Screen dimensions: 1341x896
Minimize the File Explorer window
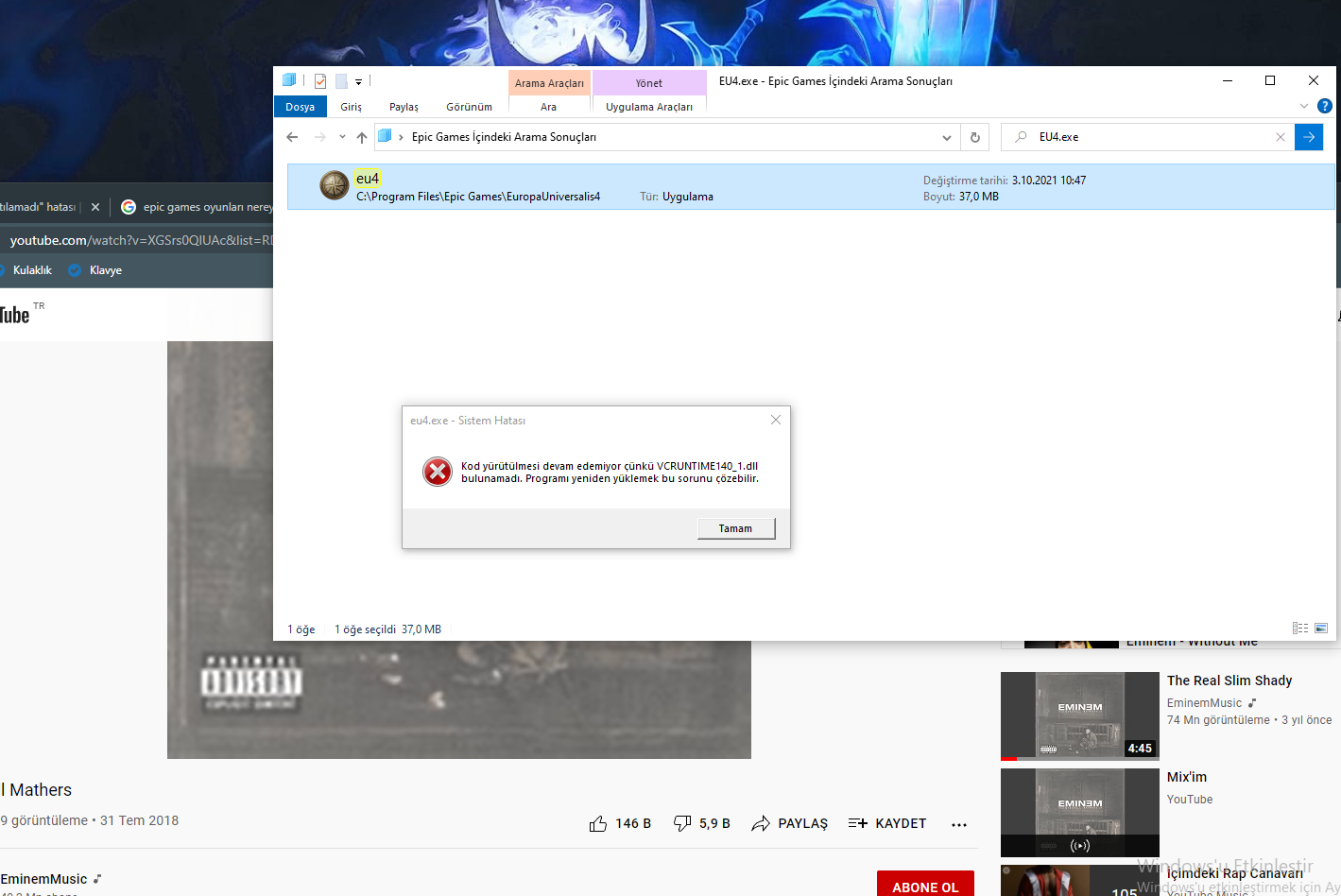1228,80
